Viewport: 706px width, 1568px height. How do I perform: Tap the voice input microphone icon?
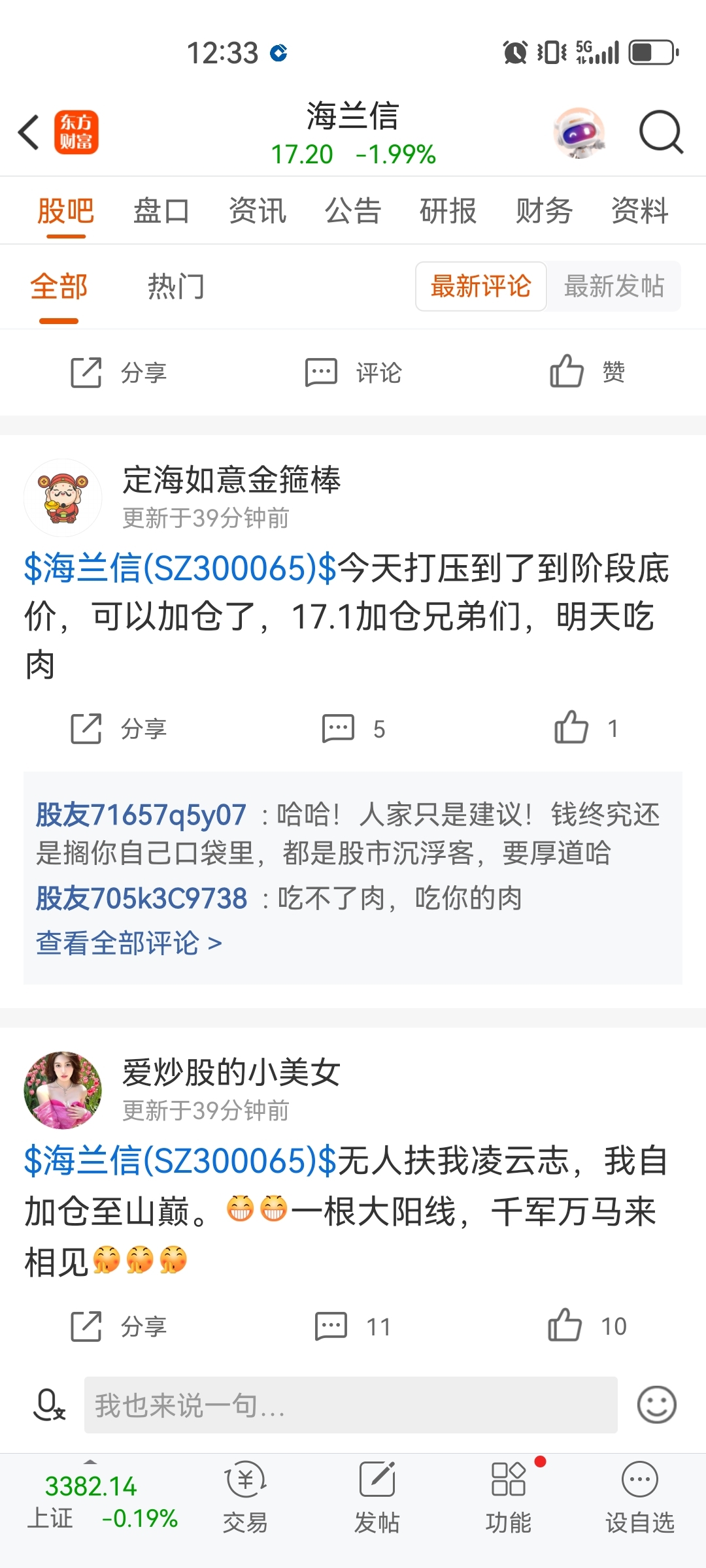pos(48,1405)
